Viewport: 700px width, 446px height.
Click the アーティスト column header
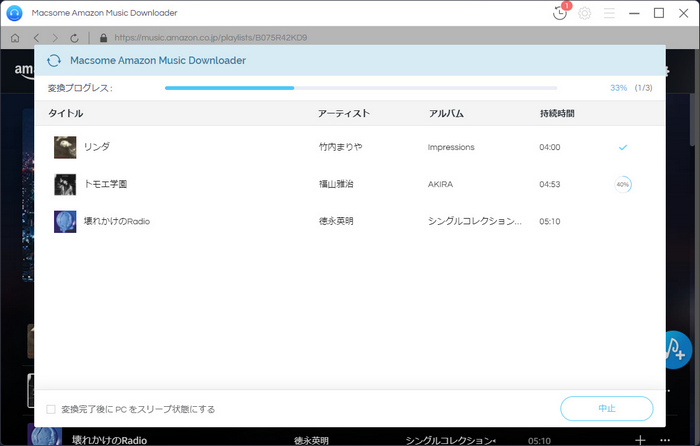344,113
